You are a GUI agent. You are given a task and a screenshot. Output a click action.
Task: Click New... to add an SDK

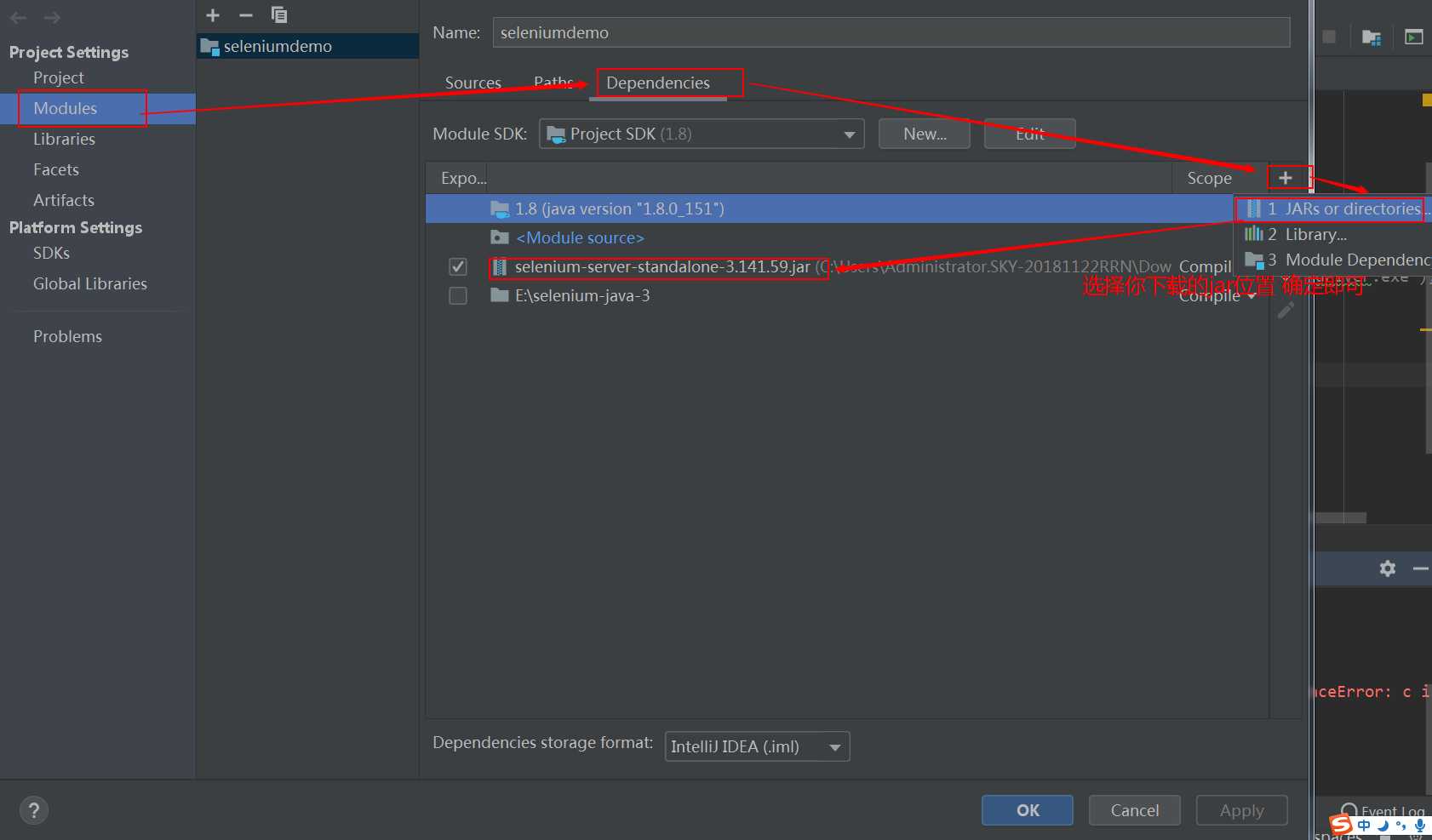(925, 134)
